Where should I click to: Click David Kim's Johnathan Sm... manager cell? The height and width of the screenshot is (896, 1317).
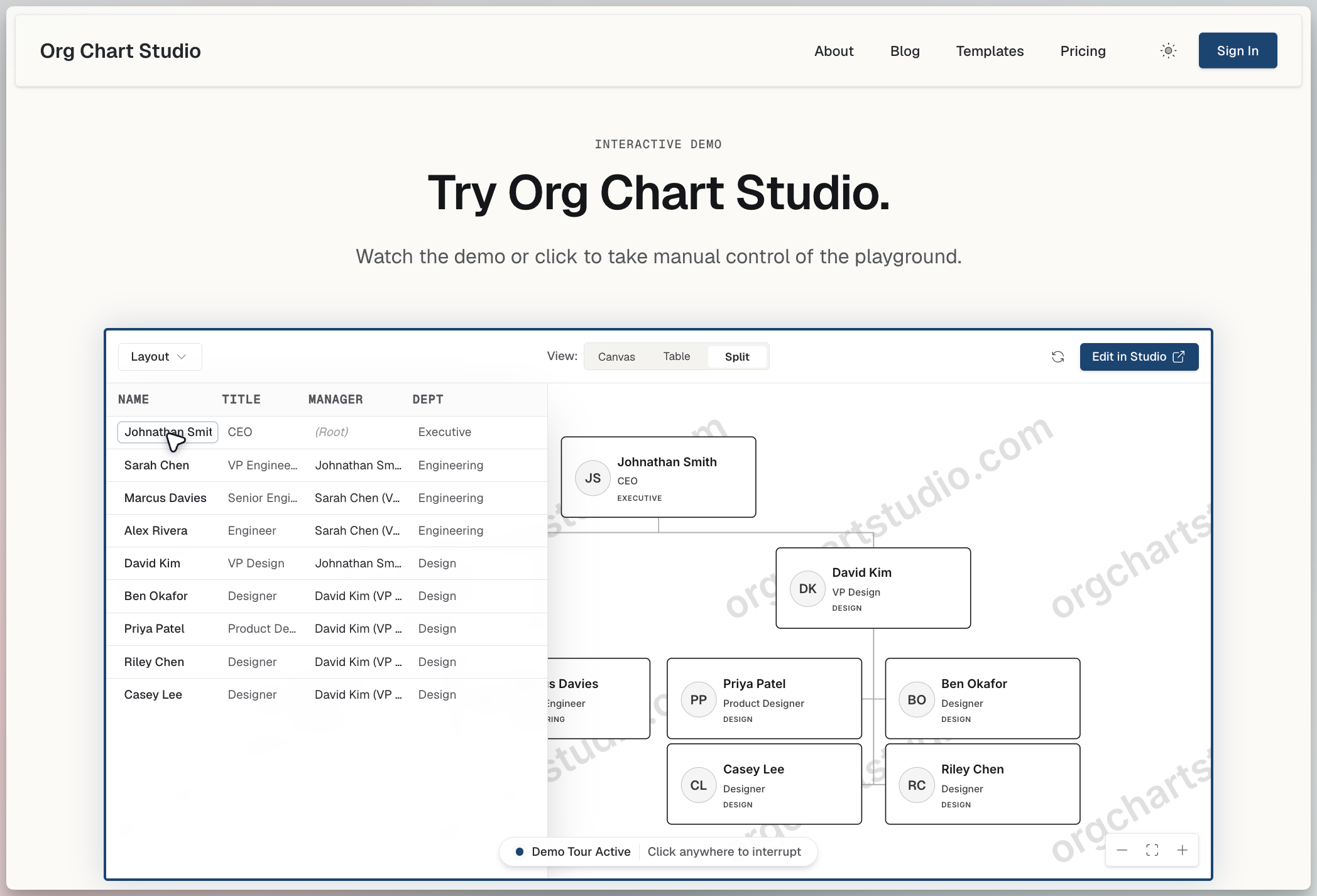(358, 563)
